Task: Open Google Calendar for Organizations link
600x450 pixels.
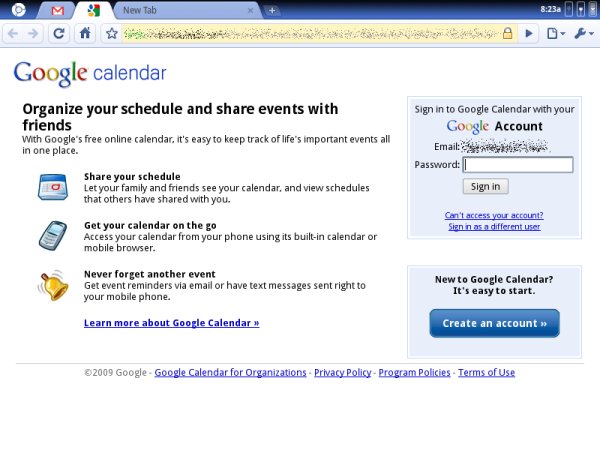Action: [x=230, y=372]
